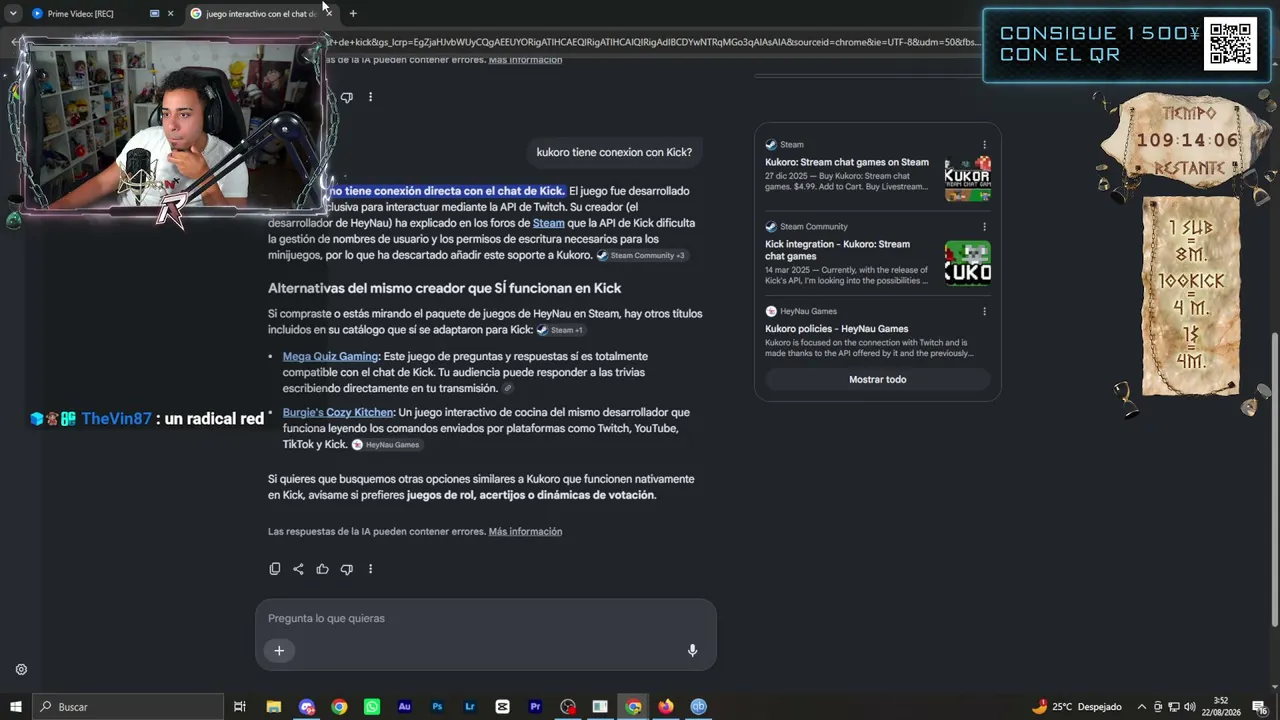The image size is (1280, 720).
Task: Open Kukoro: Stream chat games on Steam result
Action: click(847, 162)
